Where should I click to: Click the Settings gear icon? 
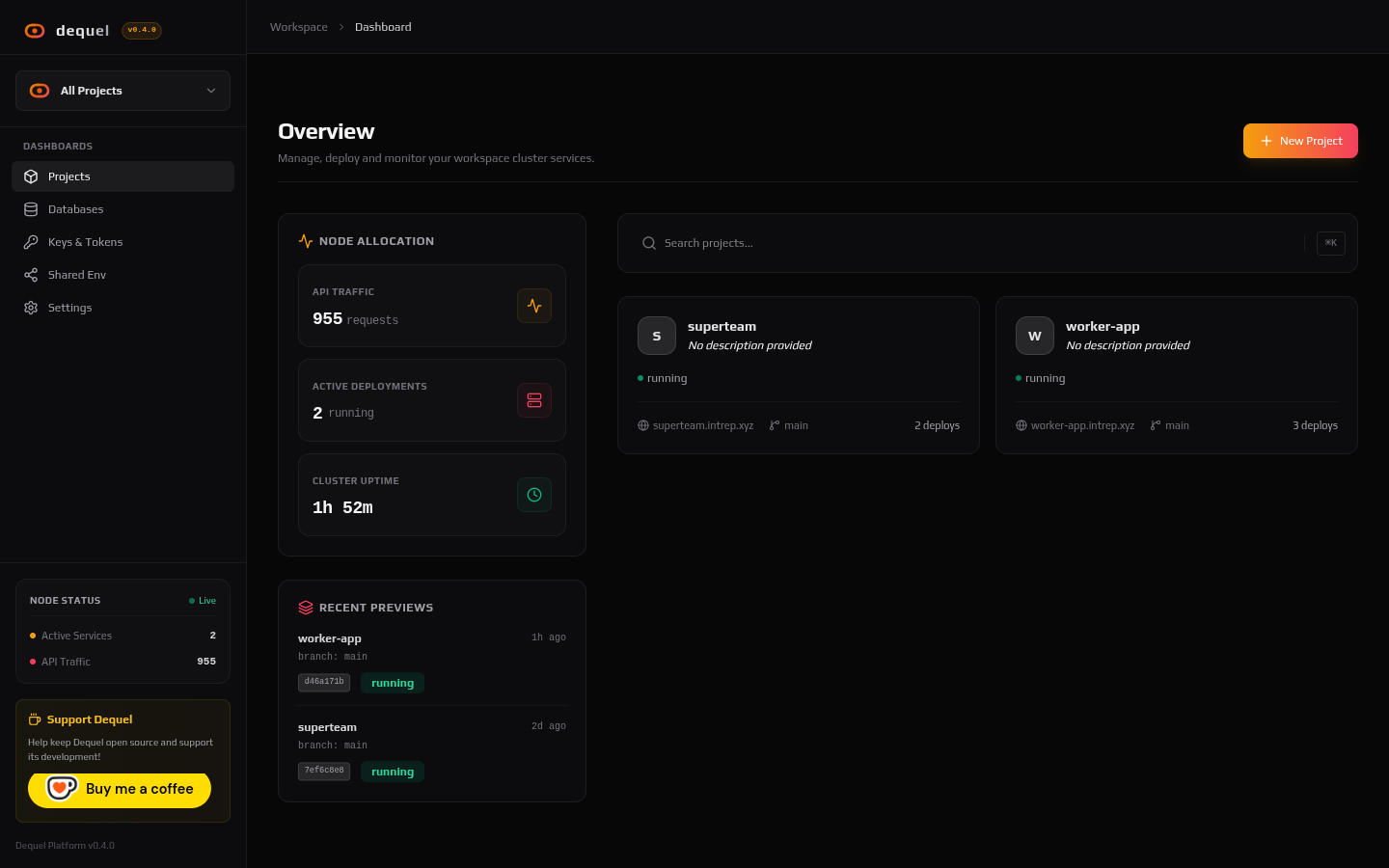[x=31, y=308]
